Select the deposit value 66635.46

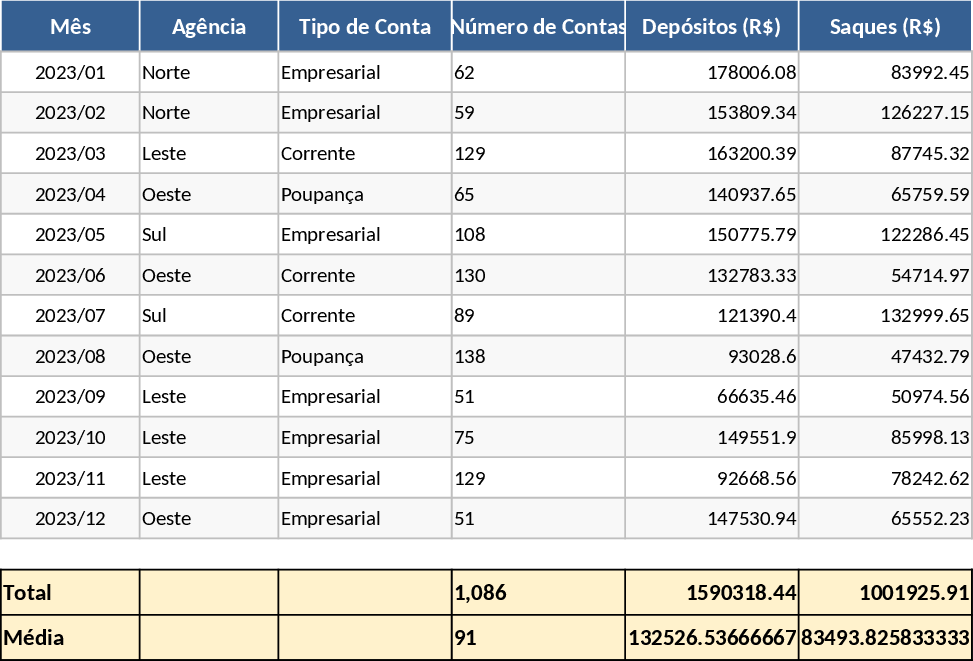tap(757, 396)
